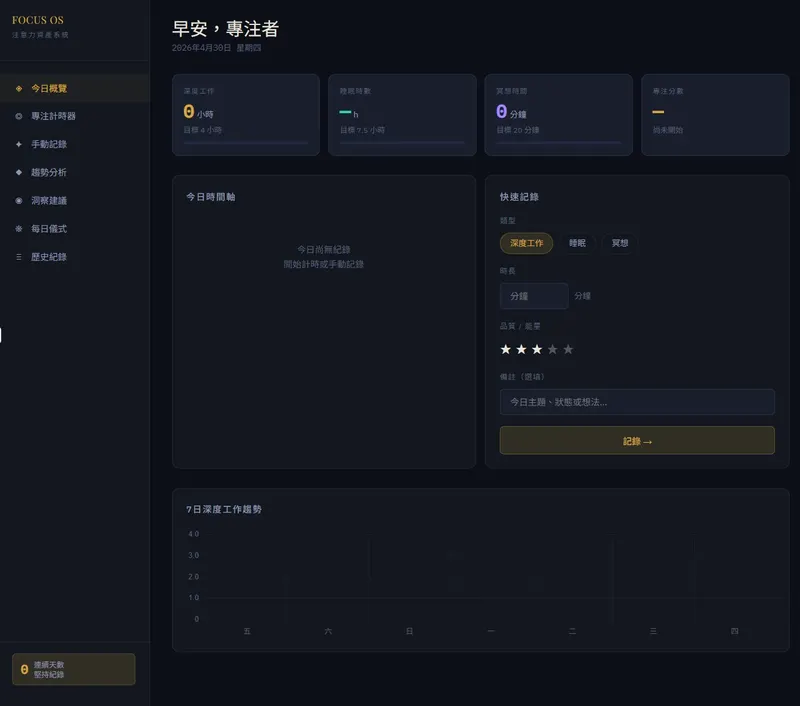Click the 備註 notes input field

tap(637, 402)
